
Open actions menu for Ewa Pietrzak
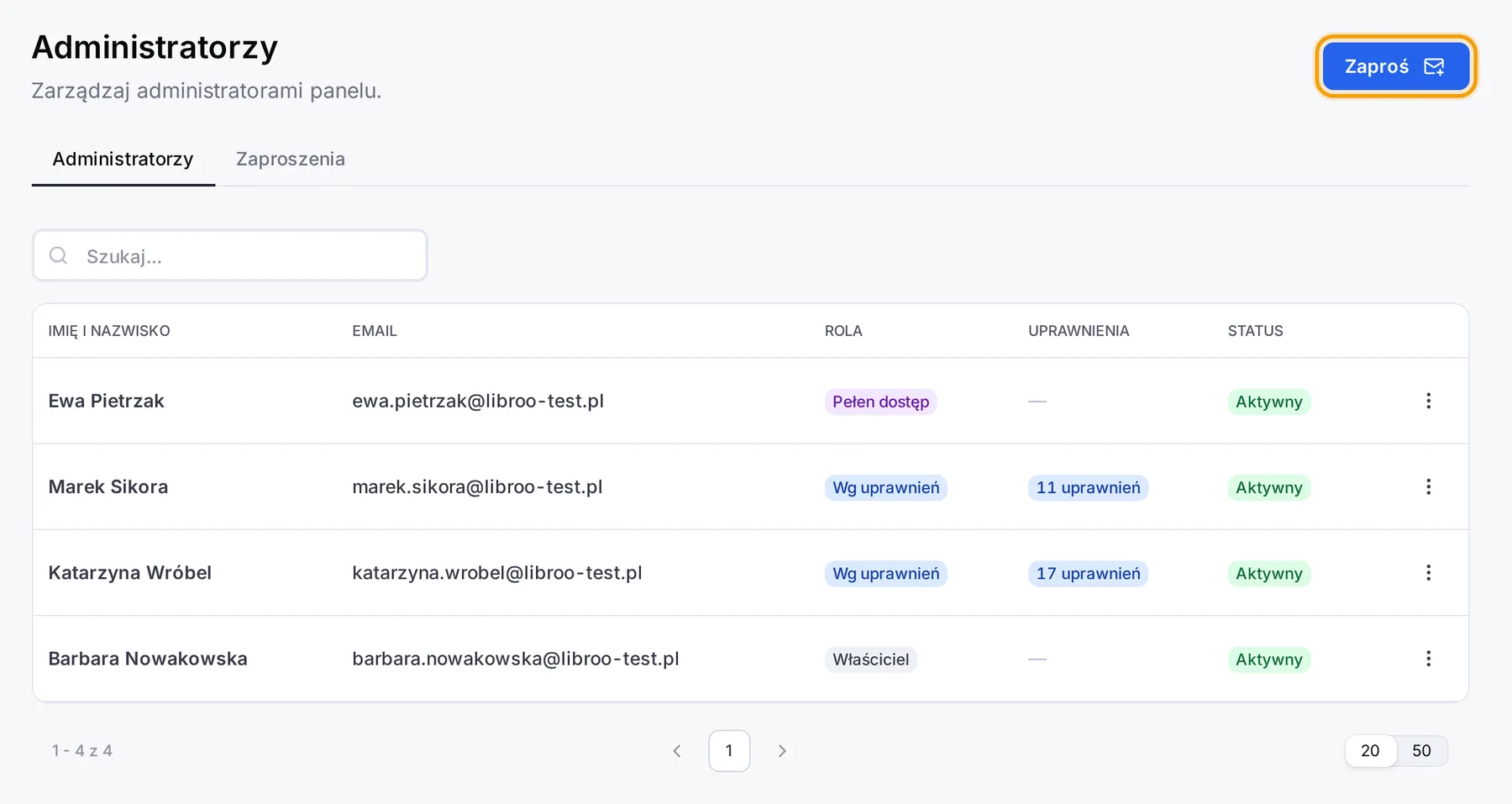coord(1428,401)
